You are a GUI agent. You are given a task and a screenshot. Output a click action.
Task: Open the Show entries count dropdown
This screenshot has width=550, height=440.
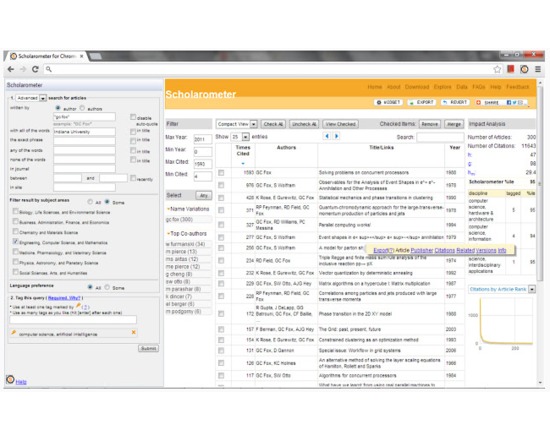coord(240,137)
